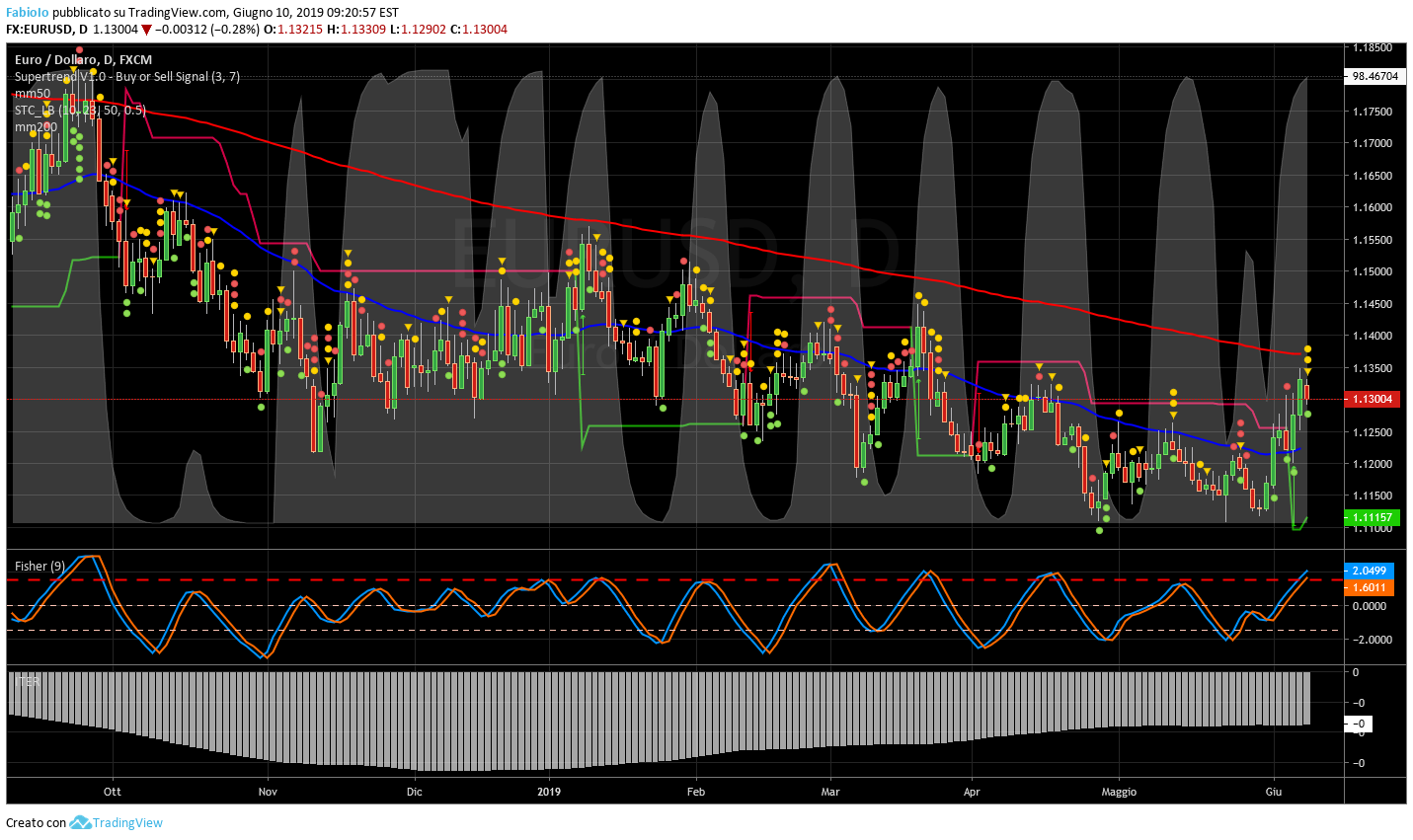Click the −0.00312 (−0.28%) change text
Screen dimensions: 1413x840
pos(207,30)
